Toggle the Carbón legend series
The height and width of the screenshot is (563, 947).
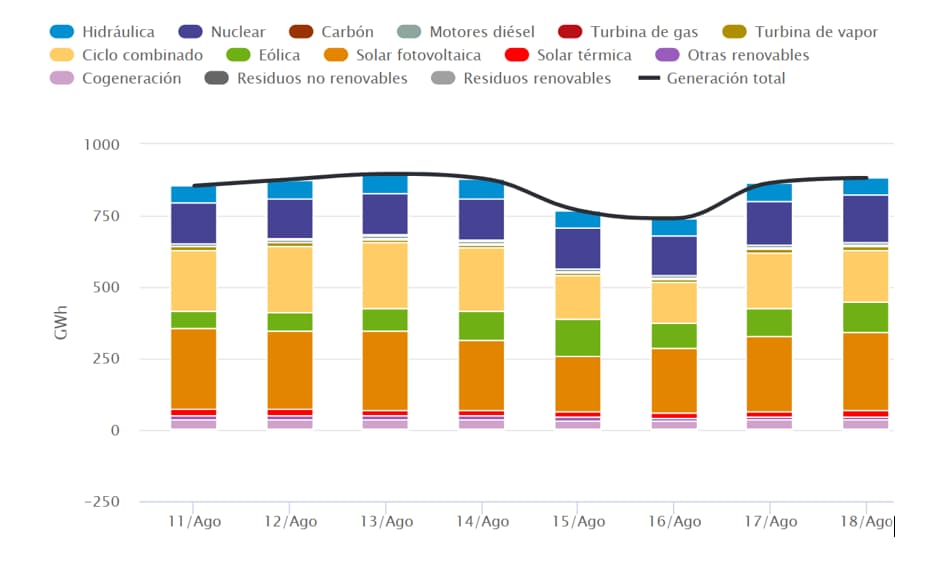coord(331,31)
